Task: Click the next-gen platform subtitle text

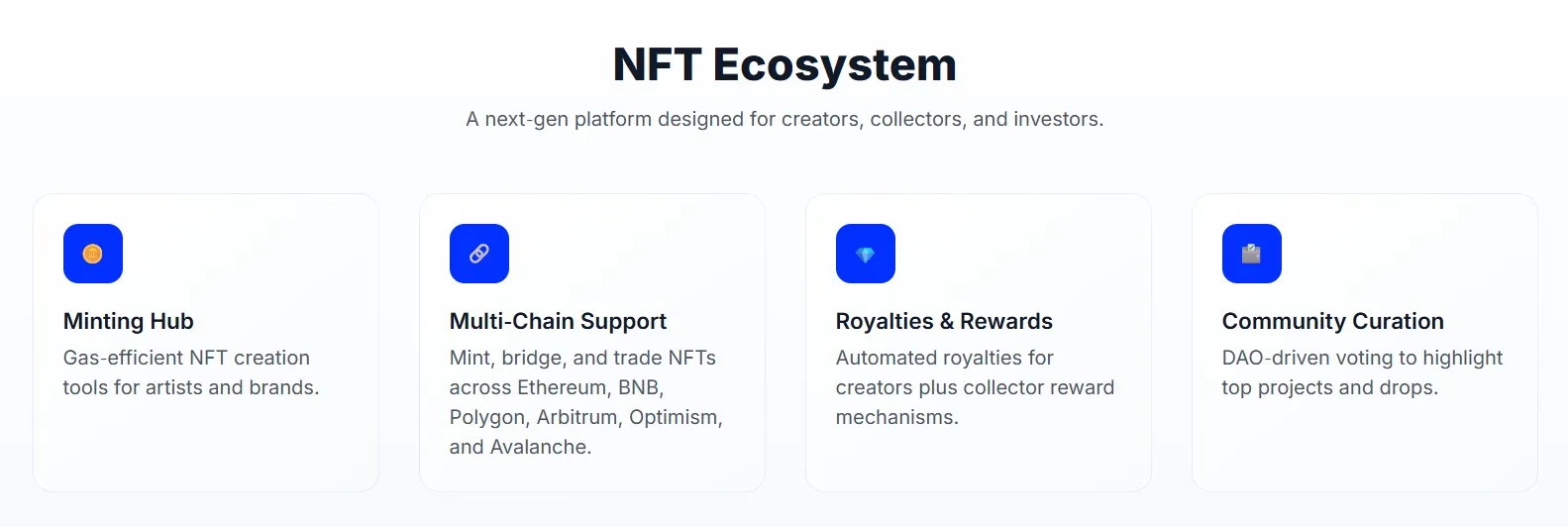Action: (784, 119)
